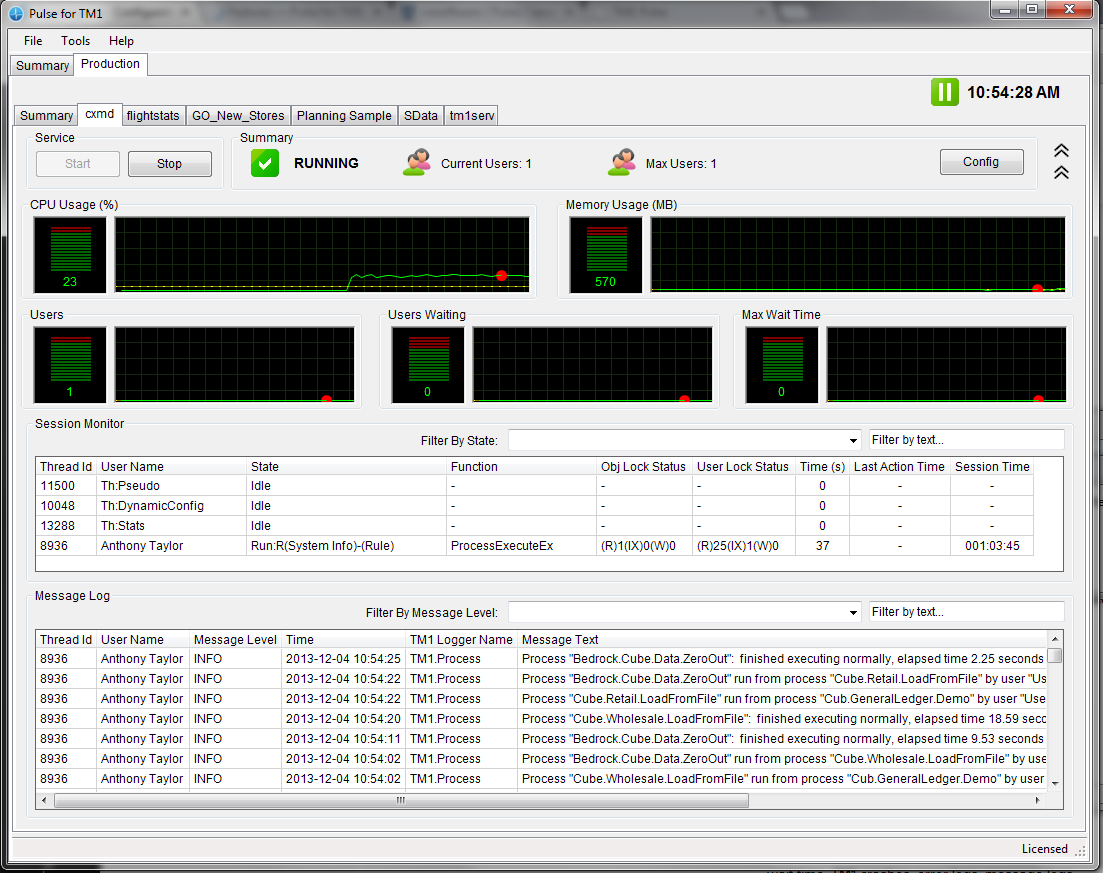Collapse panels with the upper double-chevron
This screenshot has height=873, width=1103.
[1061, 151]
